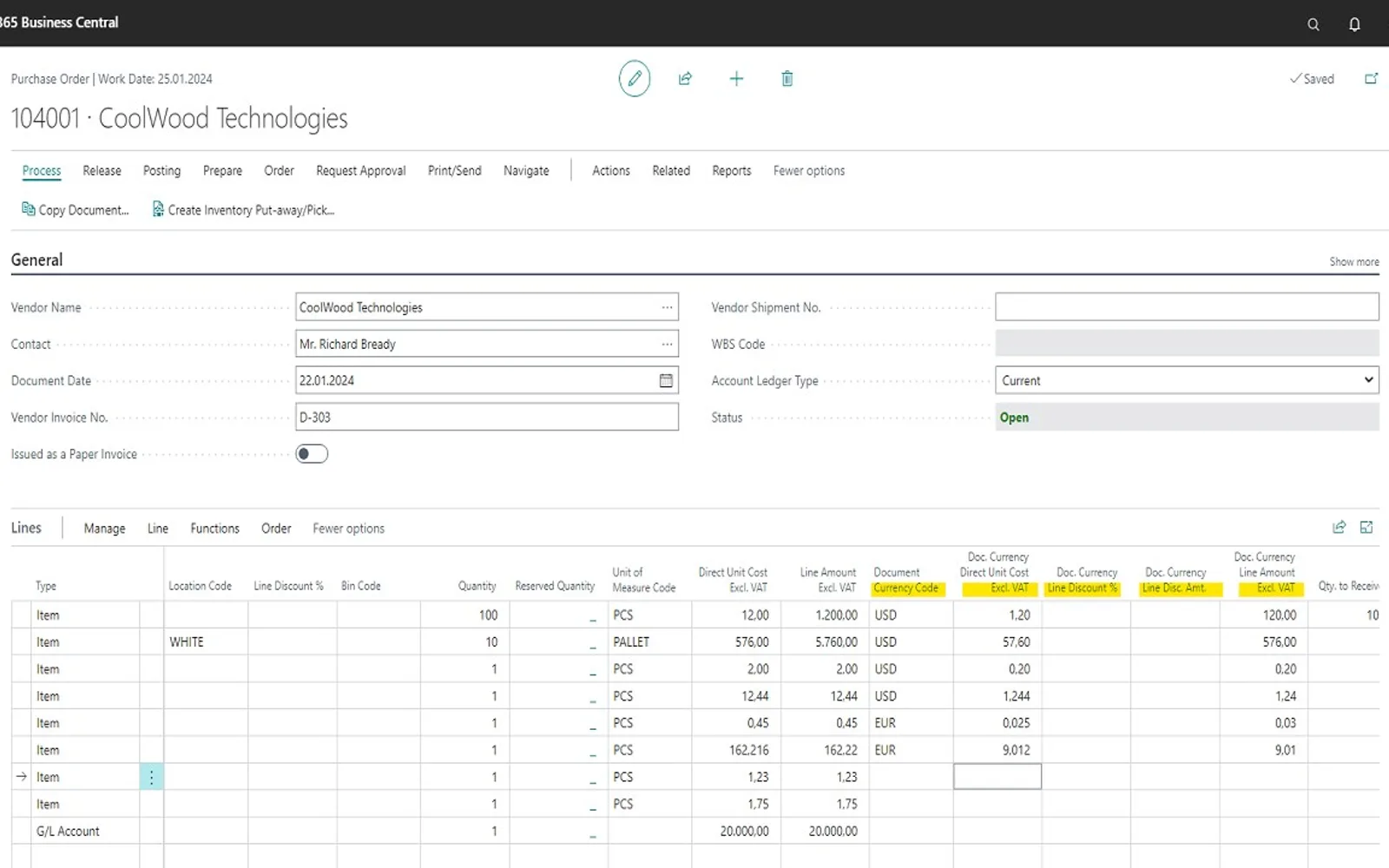The image size is (1389, 868).
Task: Click the Document Currency Code column header
Action: click(x=906, y=580)
